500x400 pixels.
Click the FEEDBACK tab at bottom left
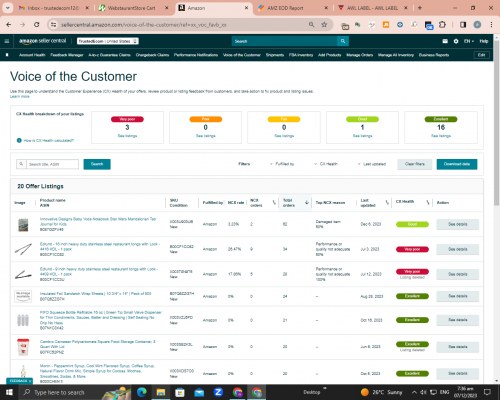click(20, 381)
